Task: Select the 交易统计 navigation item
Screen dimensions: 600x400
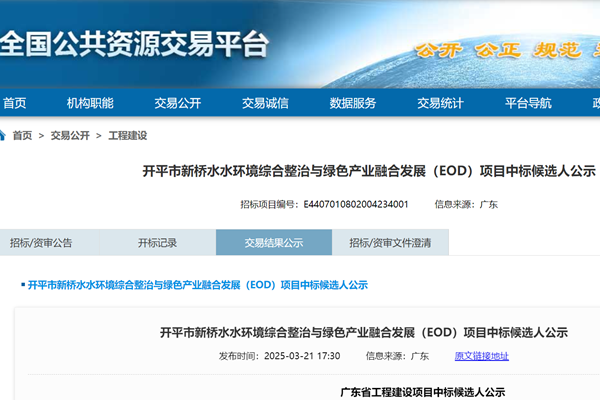Action: (440, 103)
